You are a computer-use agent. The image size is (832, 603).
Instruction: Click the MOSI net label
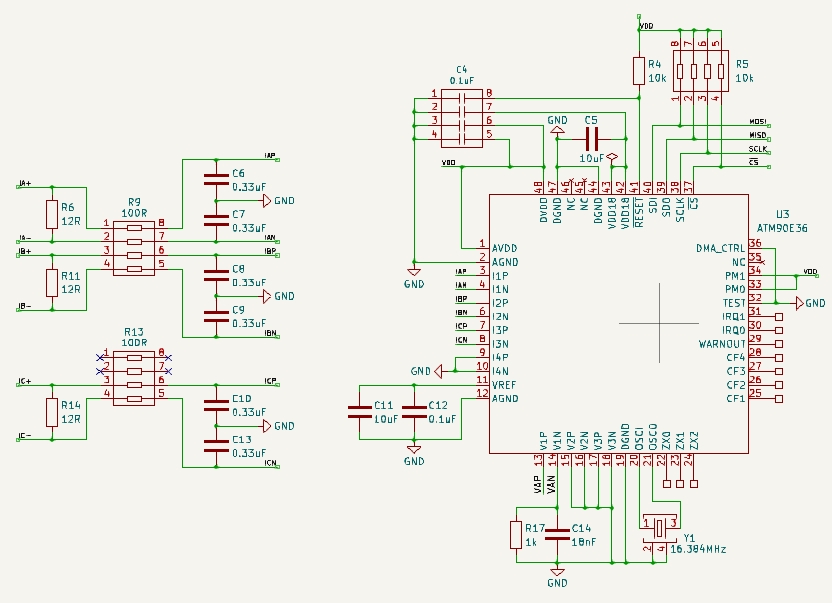tap(758, 122)
